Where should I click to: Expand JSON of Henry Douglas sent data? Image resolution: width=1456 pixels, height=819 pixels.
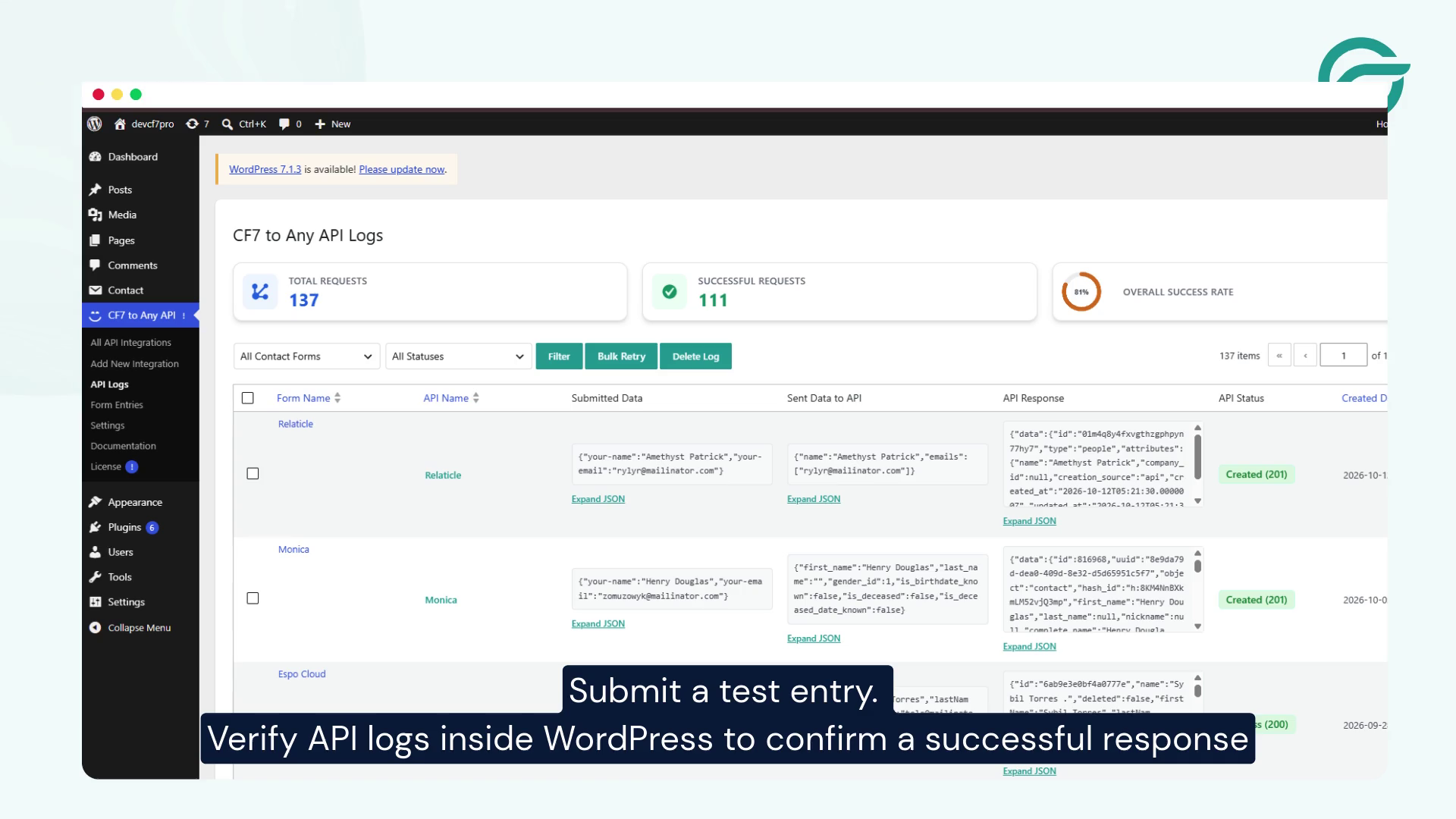click(814, 639)
